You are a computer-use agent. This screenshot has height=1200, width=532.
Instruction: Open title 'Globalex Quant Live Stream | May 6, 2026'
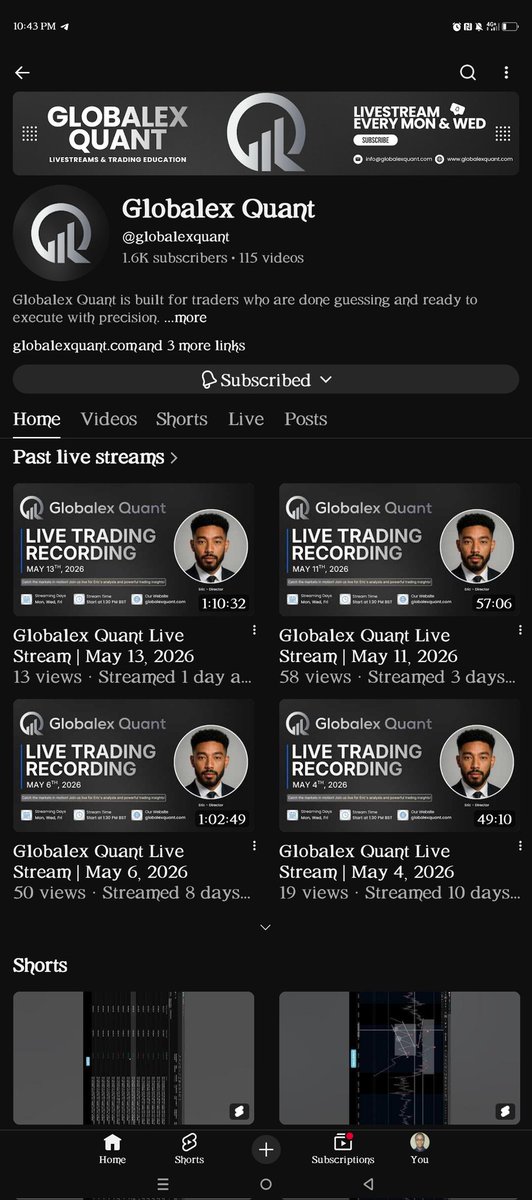100,862
